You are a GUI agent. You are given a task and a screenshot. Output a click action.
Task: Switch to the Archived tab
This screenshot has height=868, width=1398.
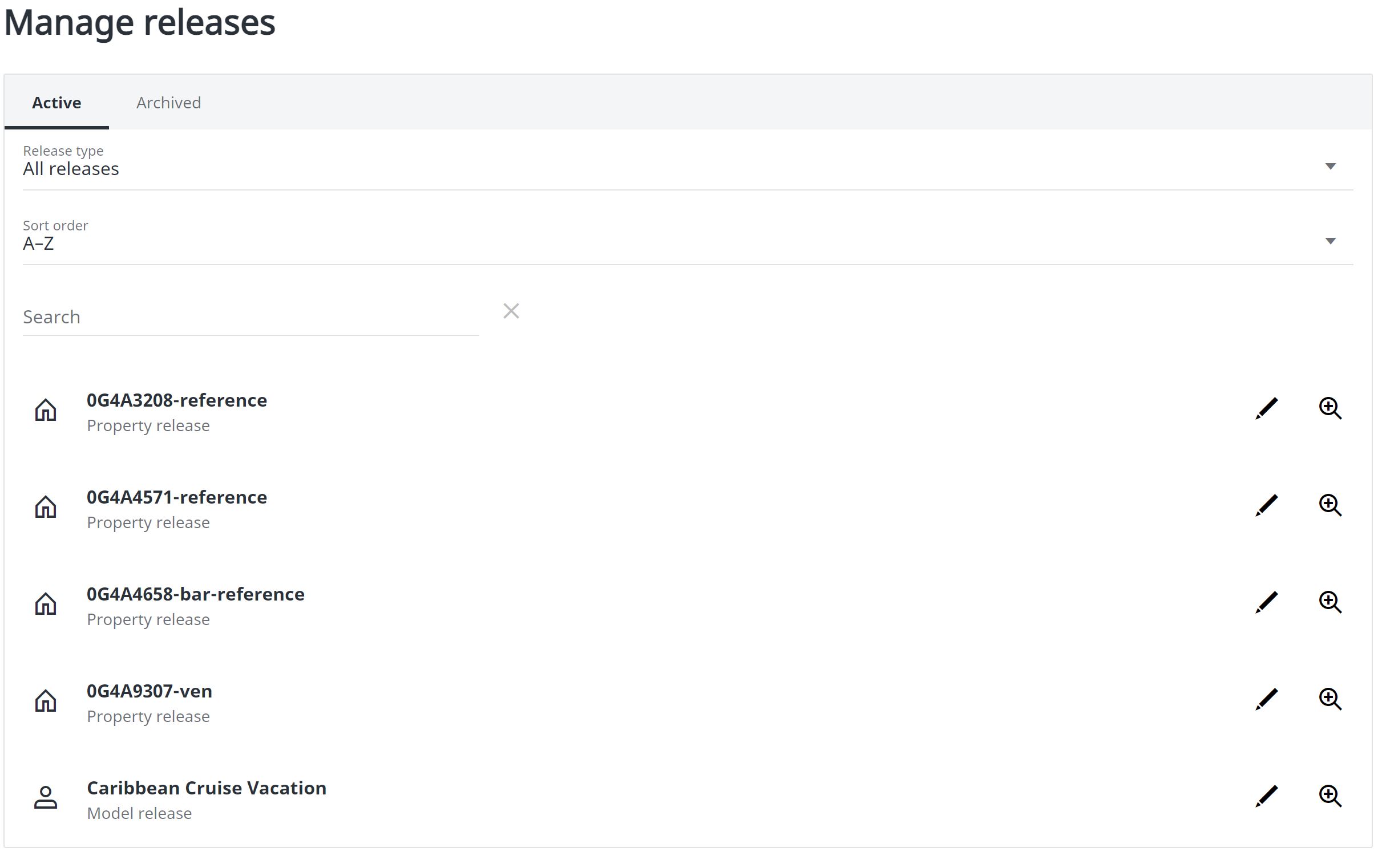pos(168,103)
